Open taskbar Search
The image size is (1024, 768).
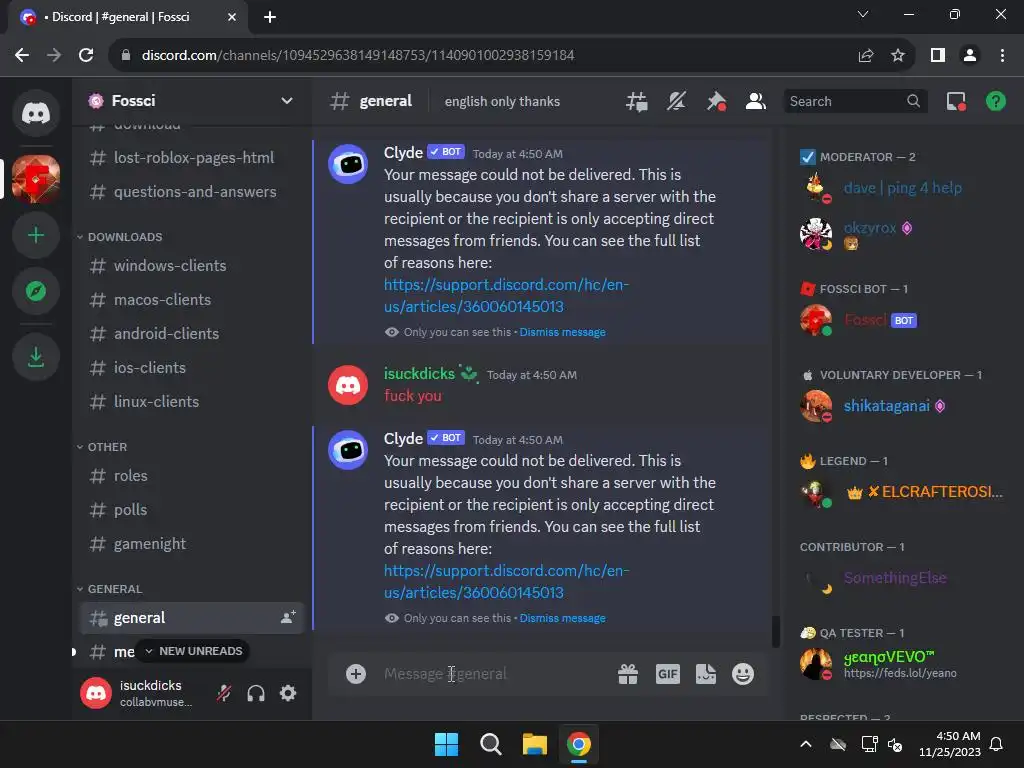490,744
